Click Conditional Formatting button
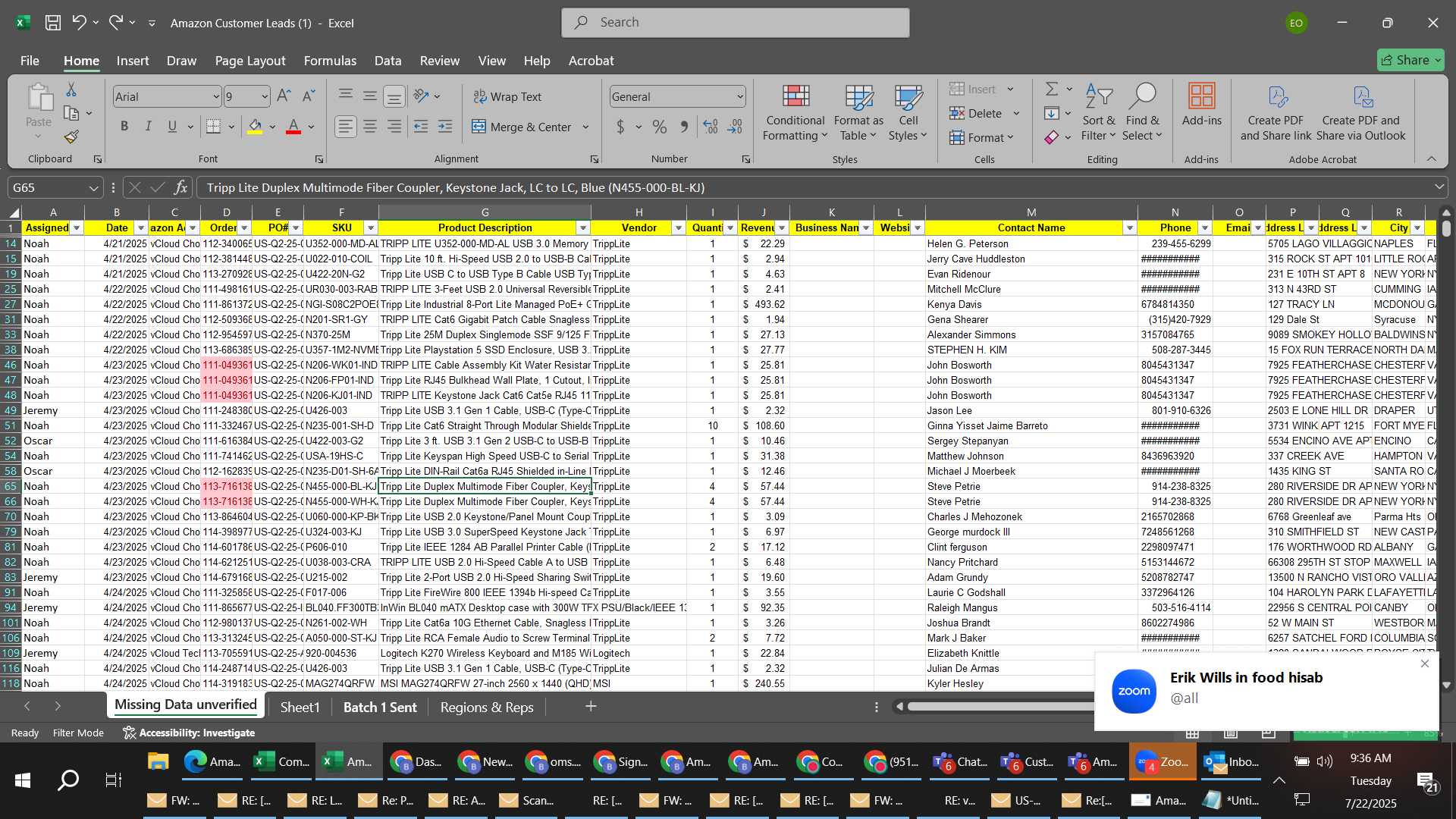The width and height of the screenshot is (1456, 819). (795, 112)
